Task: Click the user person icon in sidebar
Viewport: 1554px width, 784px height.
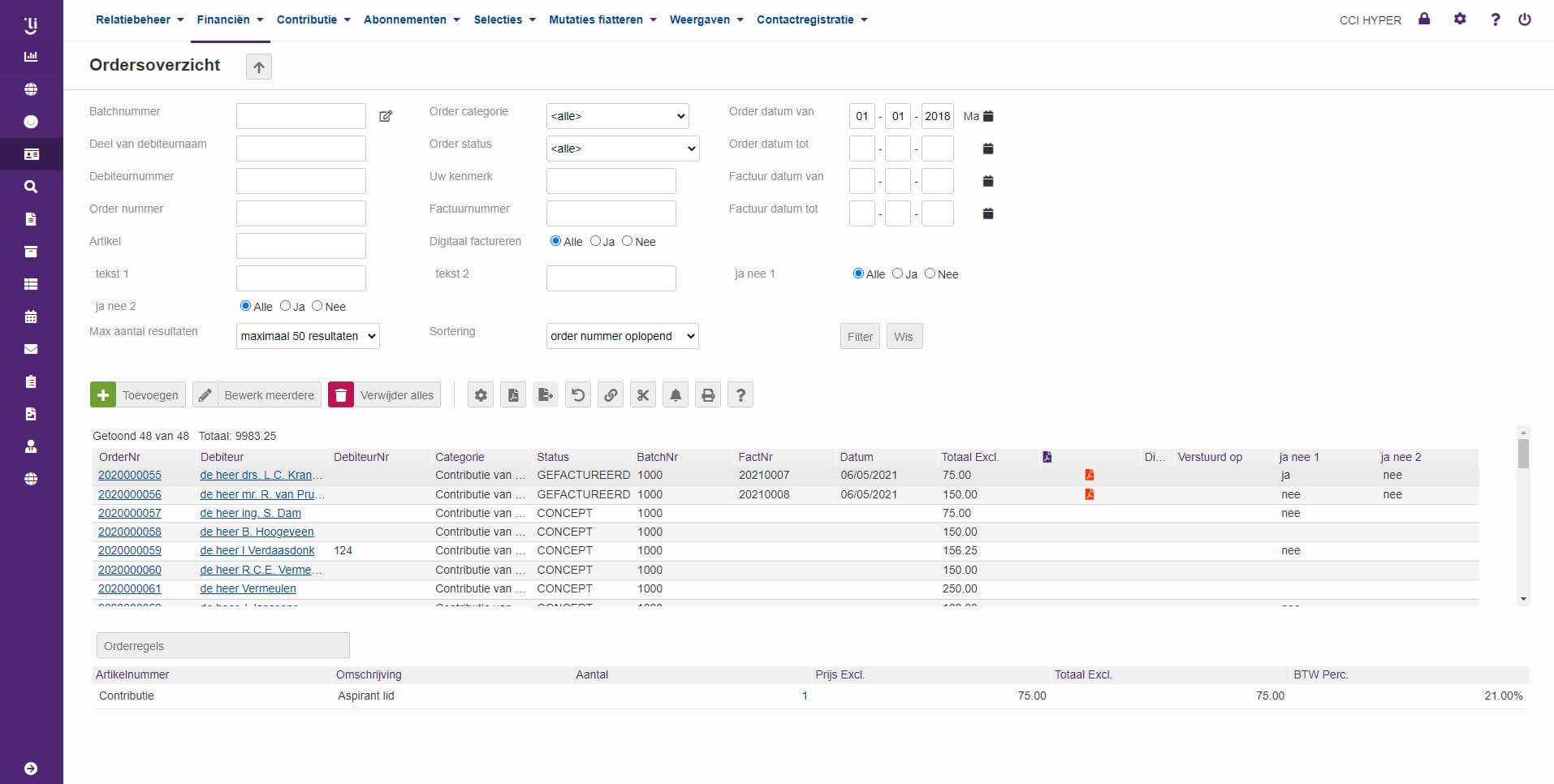Action: pos(31,446)
